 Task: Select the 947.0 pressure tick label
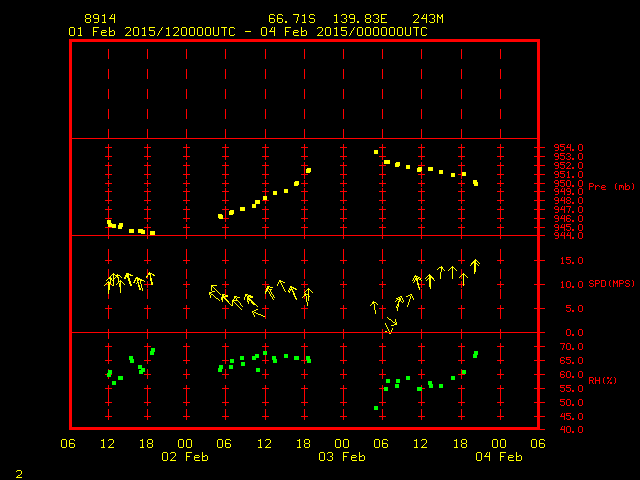pyautogui.click(x=568, y=209)
